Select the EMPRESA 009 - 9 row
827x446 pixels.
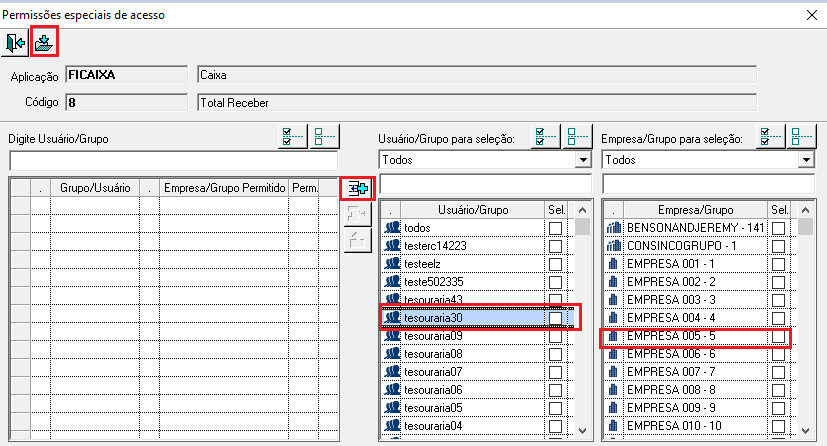tap(700, 408)
